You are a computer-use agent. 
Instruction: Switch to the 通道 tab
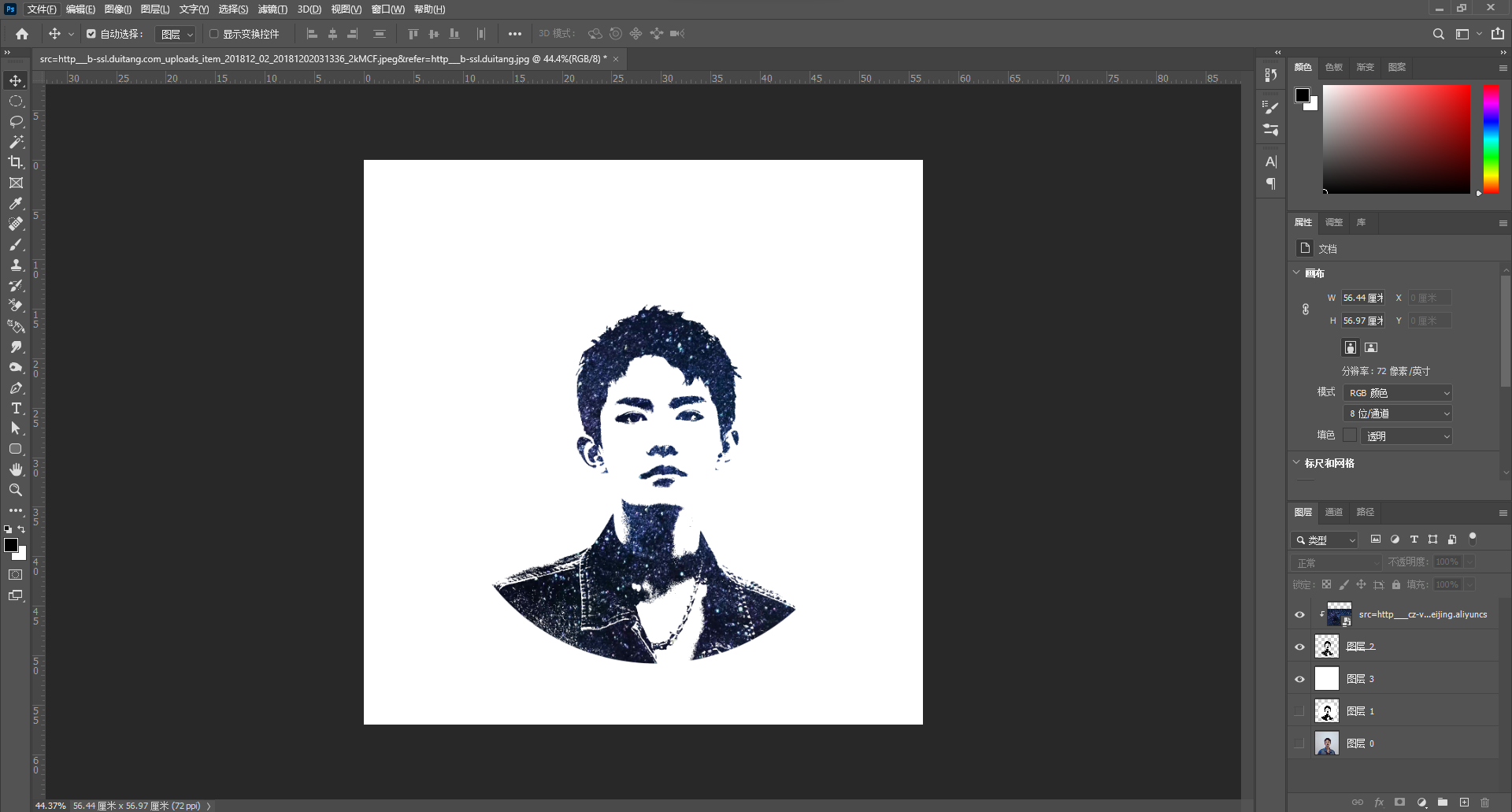coord(1334,512)
